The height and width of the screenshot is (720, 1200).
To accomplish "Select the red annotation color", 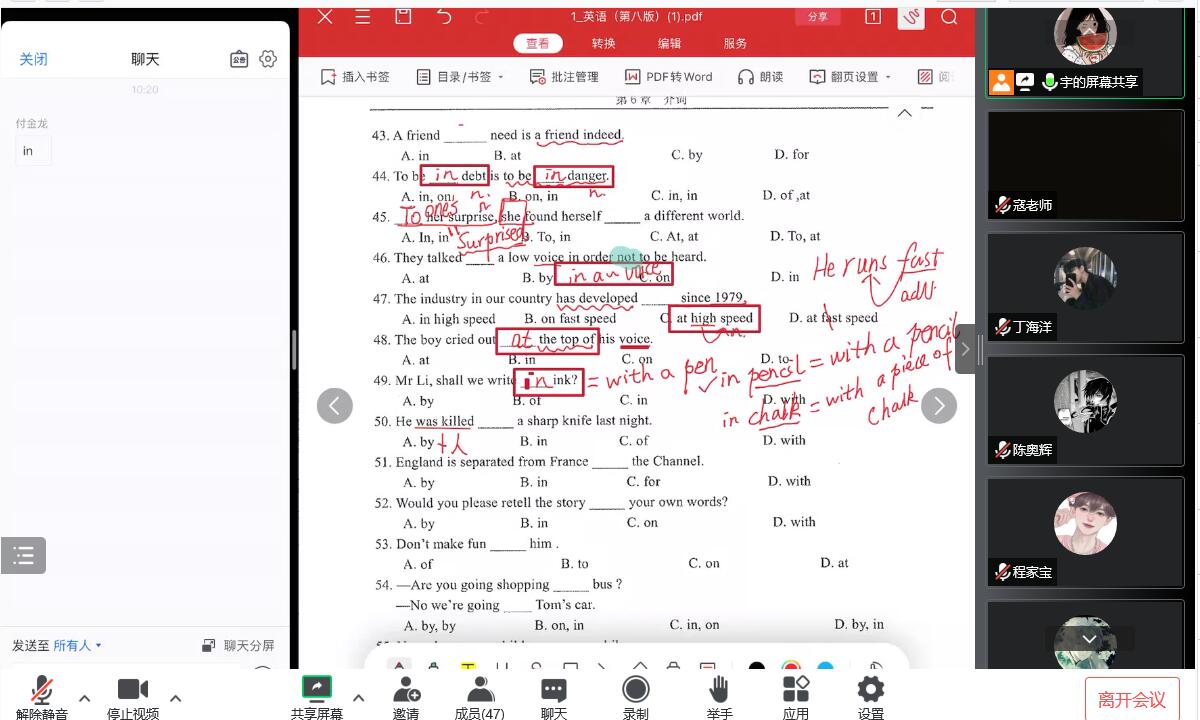I will (791, 666).
